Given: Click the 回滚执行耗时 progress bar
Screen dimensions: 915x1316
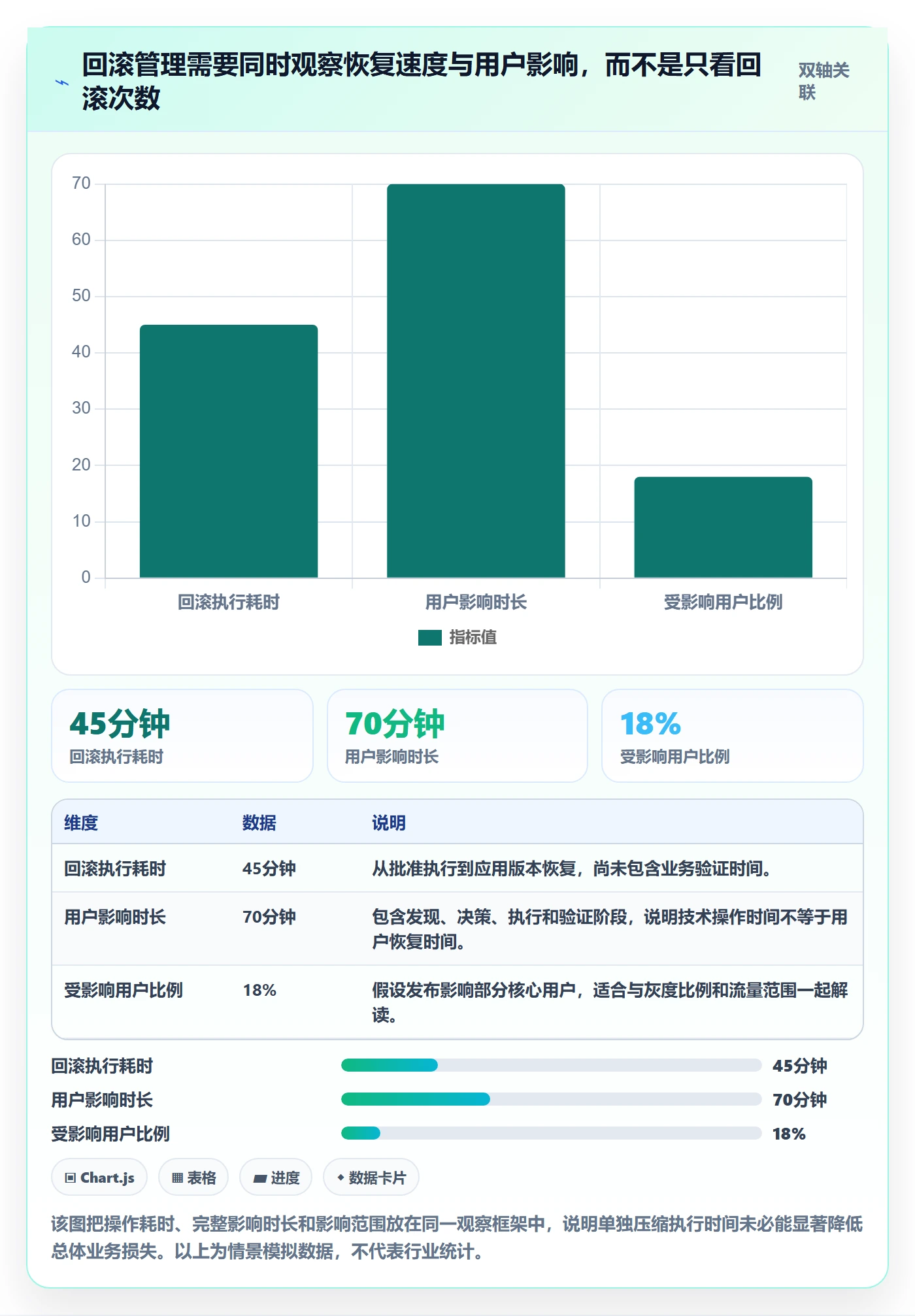Looking at the screenshot, I should pyautogui.click(x=551, y=1066).
